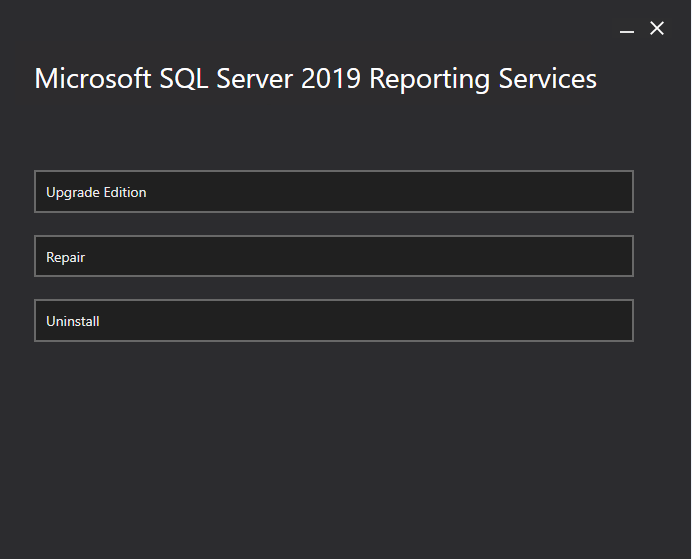Hit the underscore minimize icon

click(627, 30)
